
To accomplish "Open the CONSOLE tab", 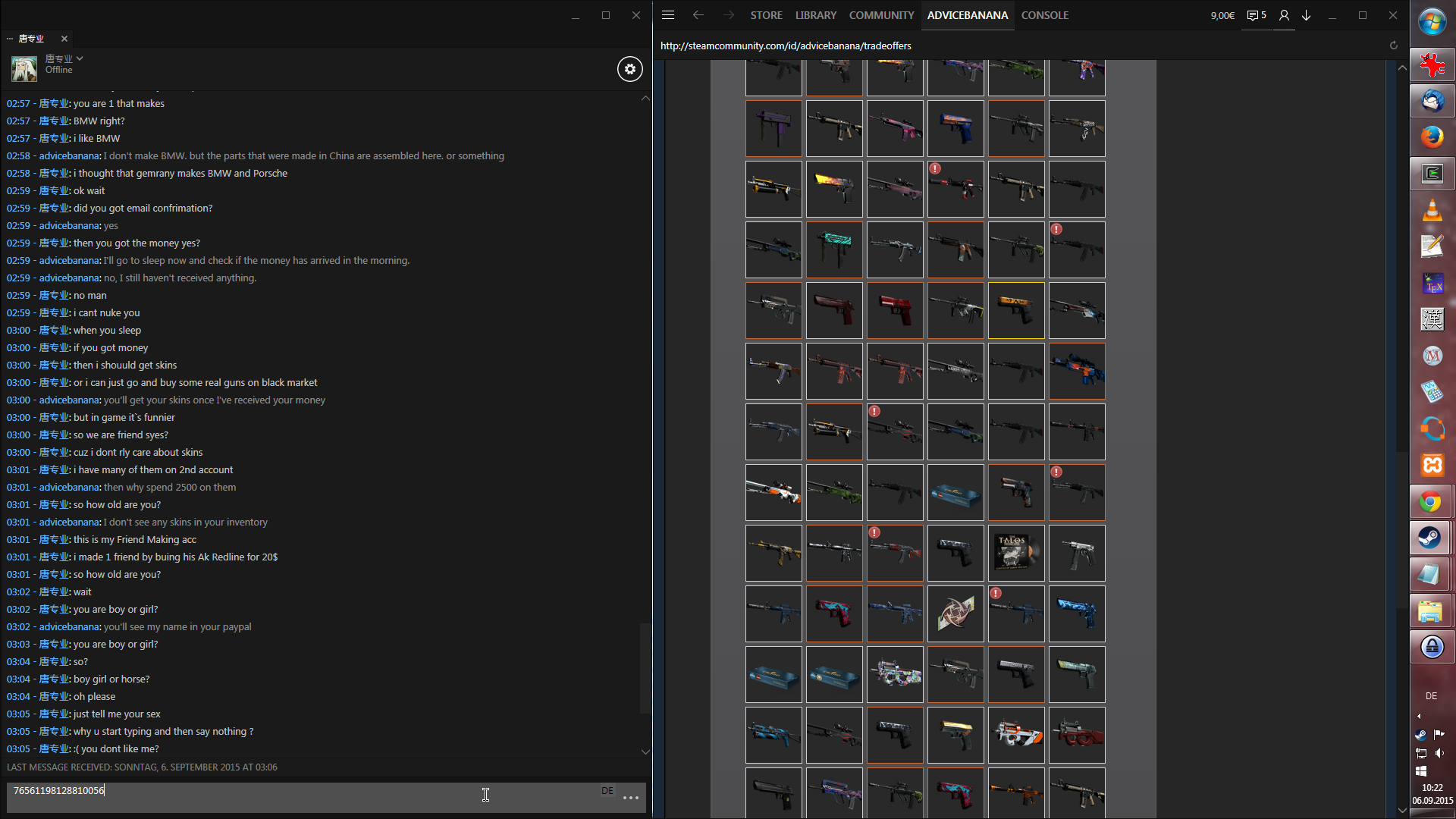I will point(1044,15).
